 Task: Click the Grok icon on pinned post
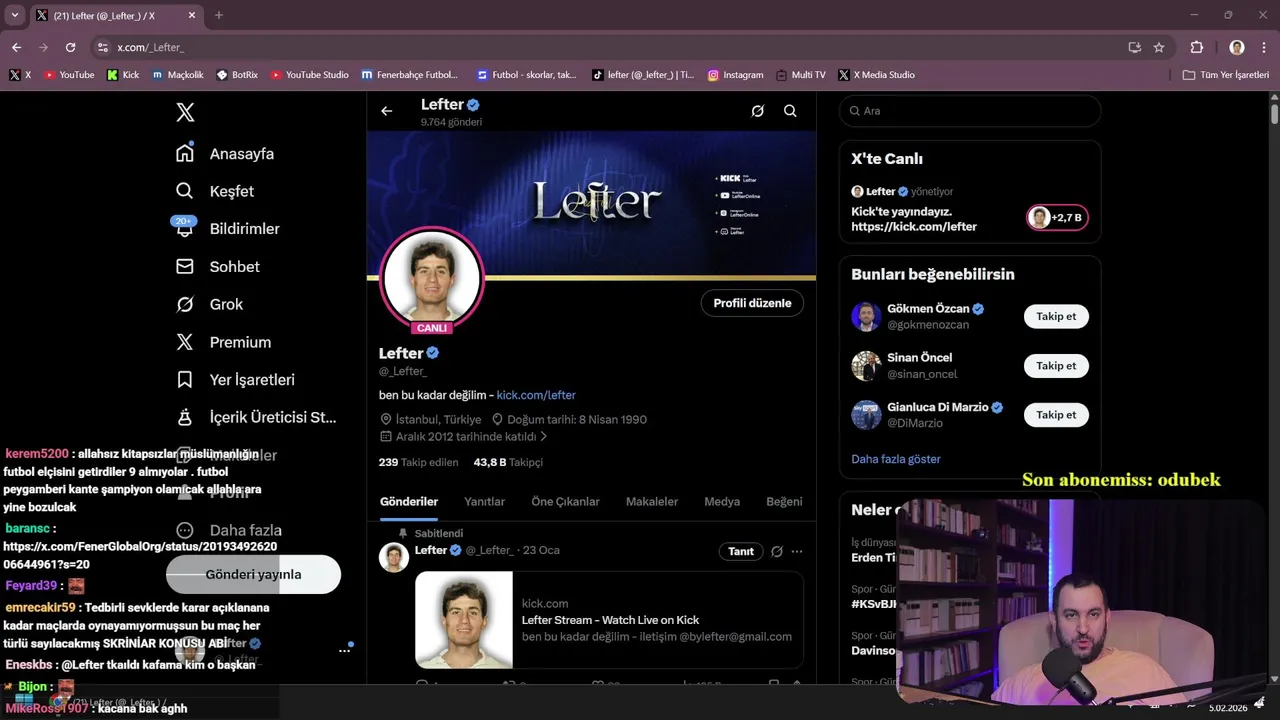pyautogui.click(x=776, y=551)
